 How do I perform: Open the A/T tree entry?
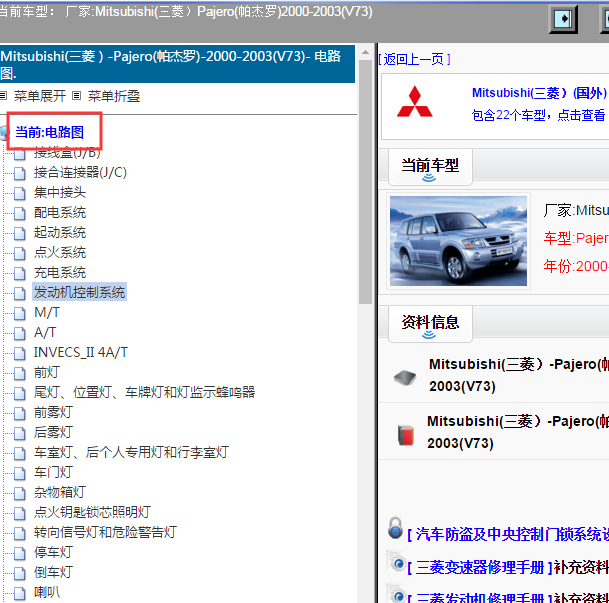[x=45, y=332]
